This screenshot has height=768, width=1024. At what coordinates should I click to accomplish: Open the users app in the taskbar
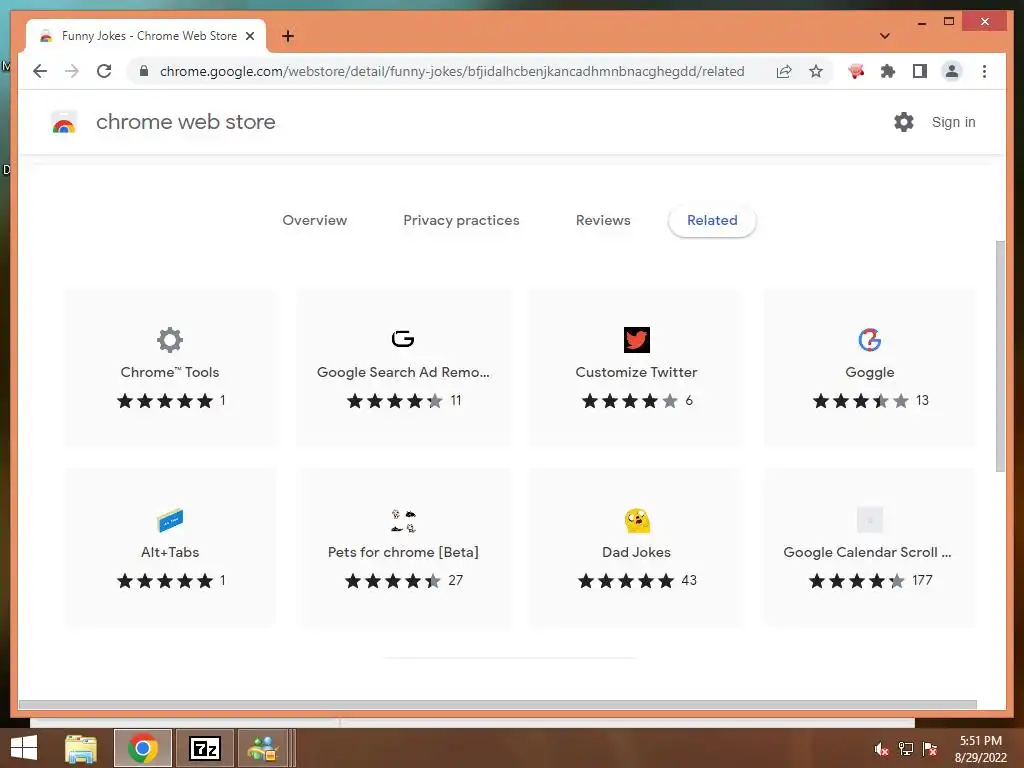pos(263,748)
